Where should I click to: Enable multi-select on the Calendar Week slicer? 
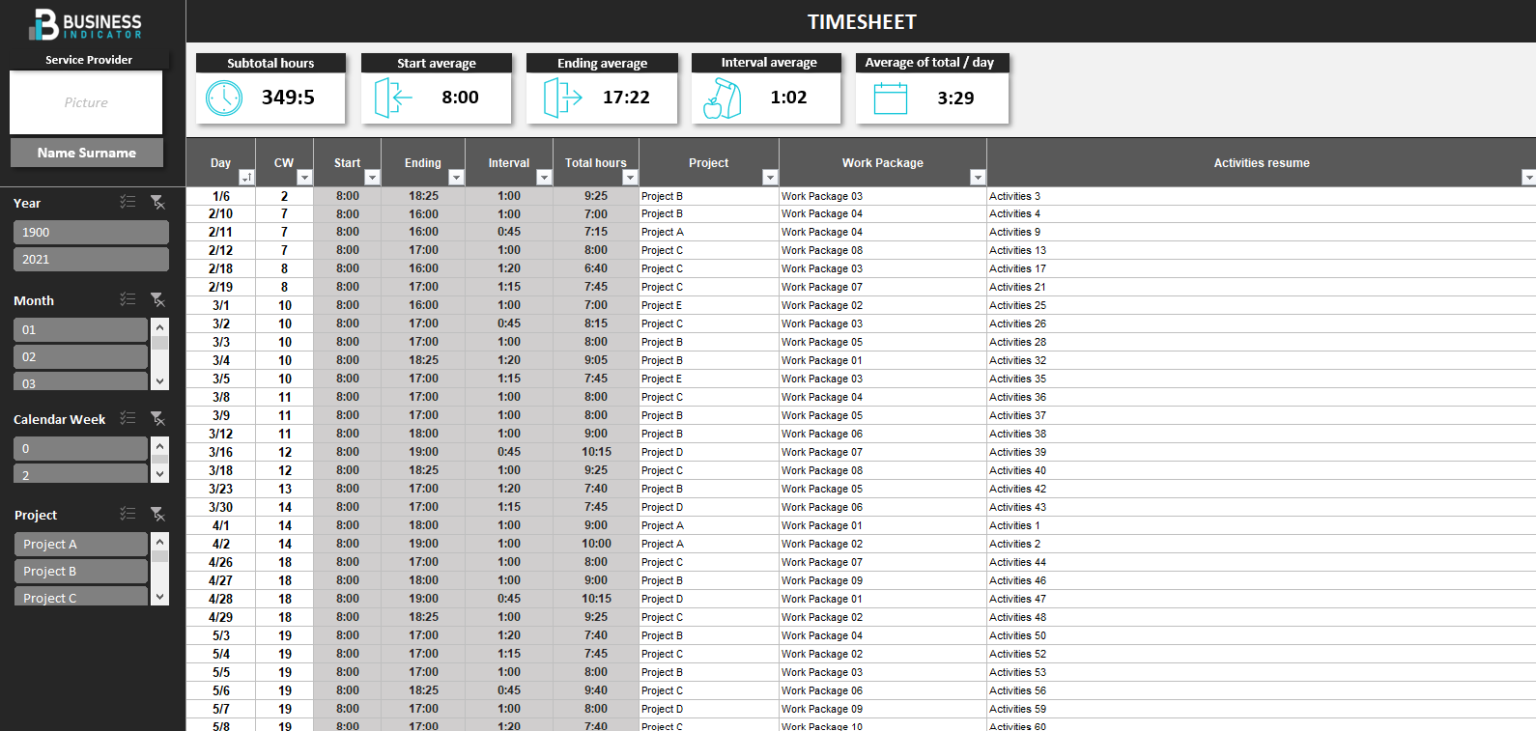[x=128, y=419]
